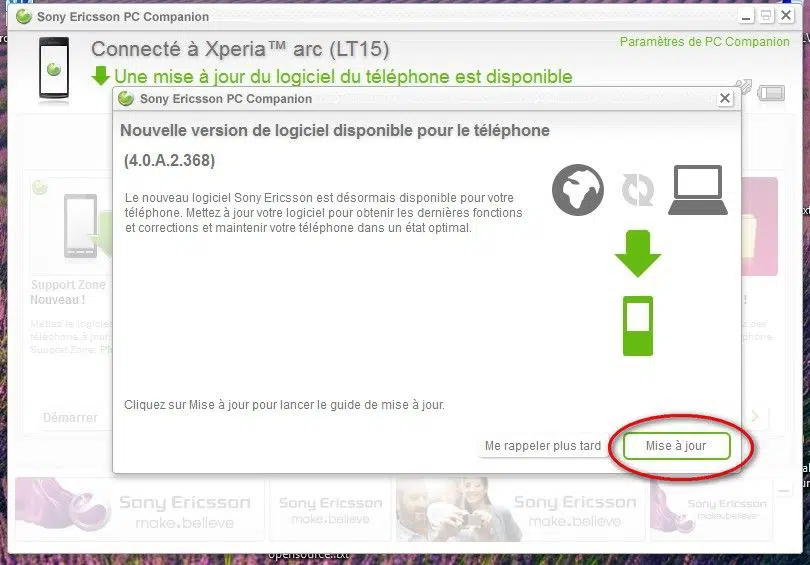Screen dimensions: 810x565
Task: Click the sync arrows icon in dialog
Action: click(x=638, y=190)
